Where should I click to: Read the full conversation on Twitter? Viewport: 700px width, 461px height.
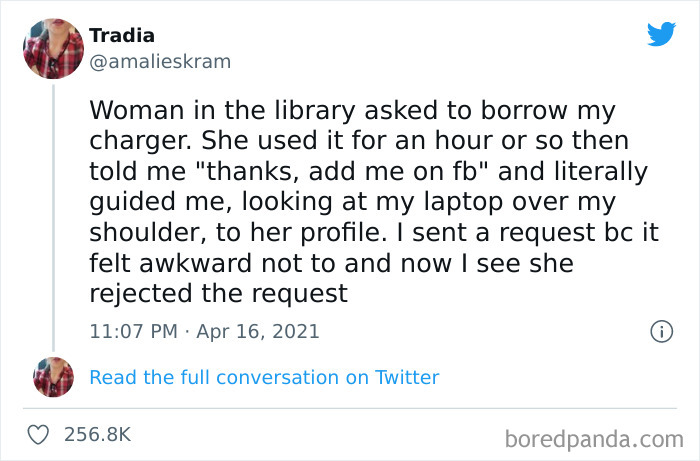click(x=264, y=377)
